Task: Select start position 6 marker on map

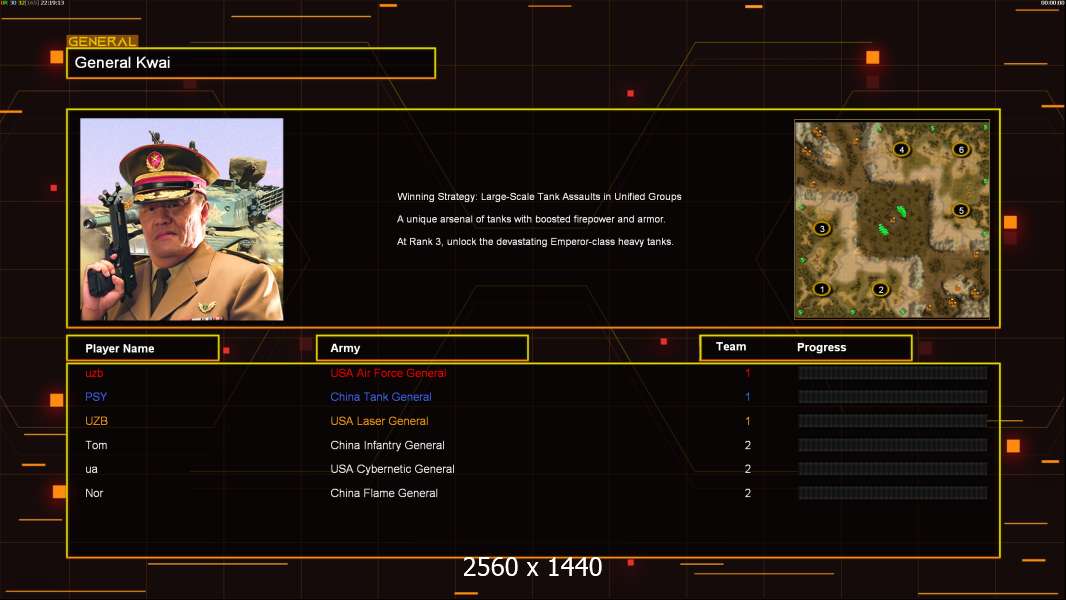Action: [x=961, y=150]
